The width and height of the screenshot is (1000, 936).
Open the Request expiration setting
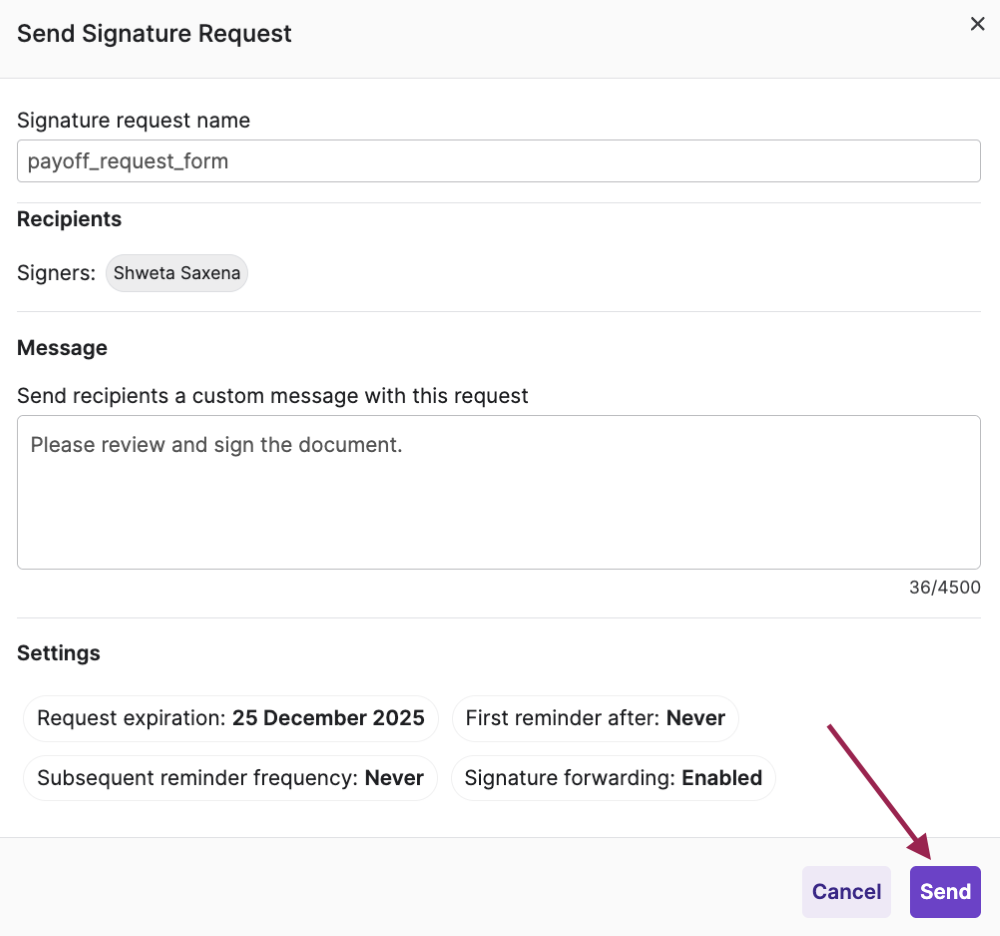[231, 718]
